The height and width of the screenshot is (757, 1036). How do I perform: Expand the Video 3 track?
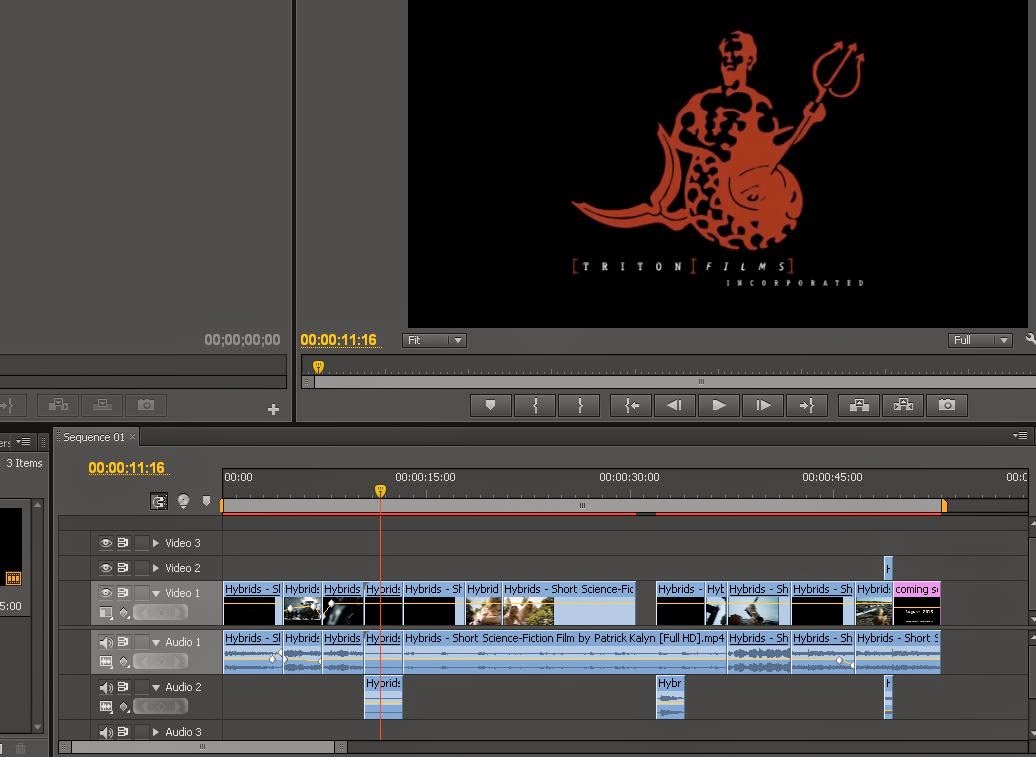tap(156, 542)
